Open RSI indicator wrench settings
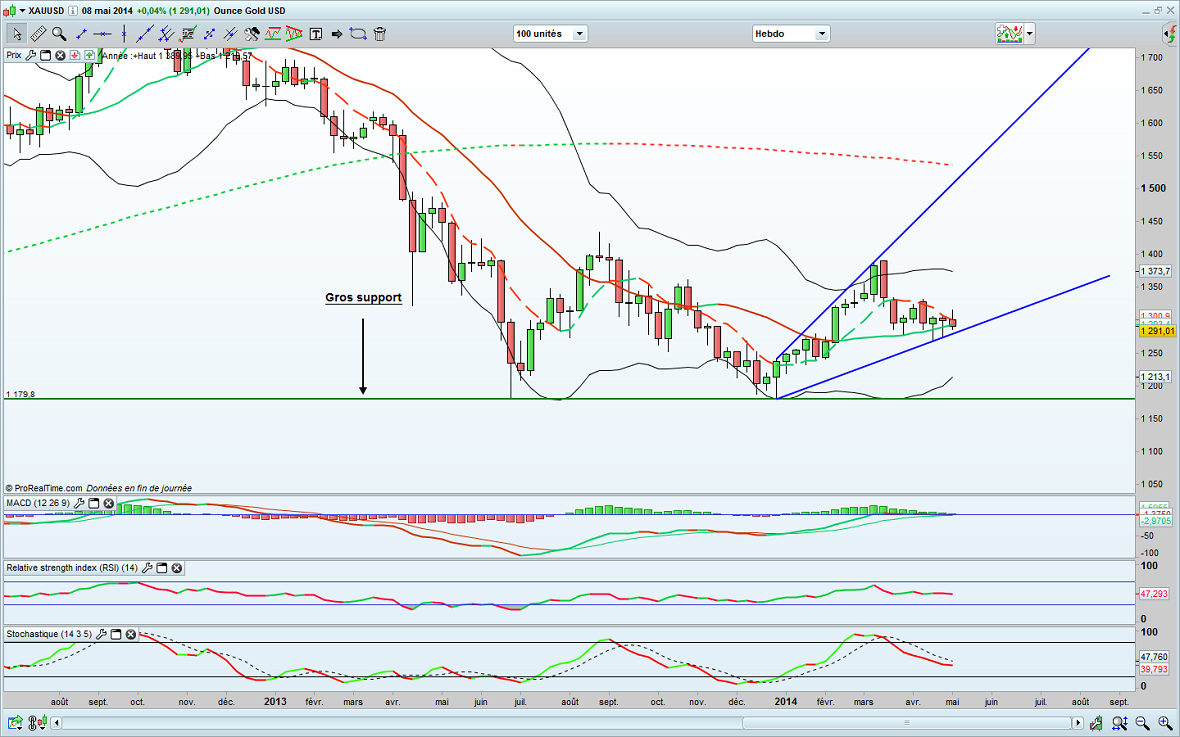The image size is (1180, 737). click(x=147, y=568)
